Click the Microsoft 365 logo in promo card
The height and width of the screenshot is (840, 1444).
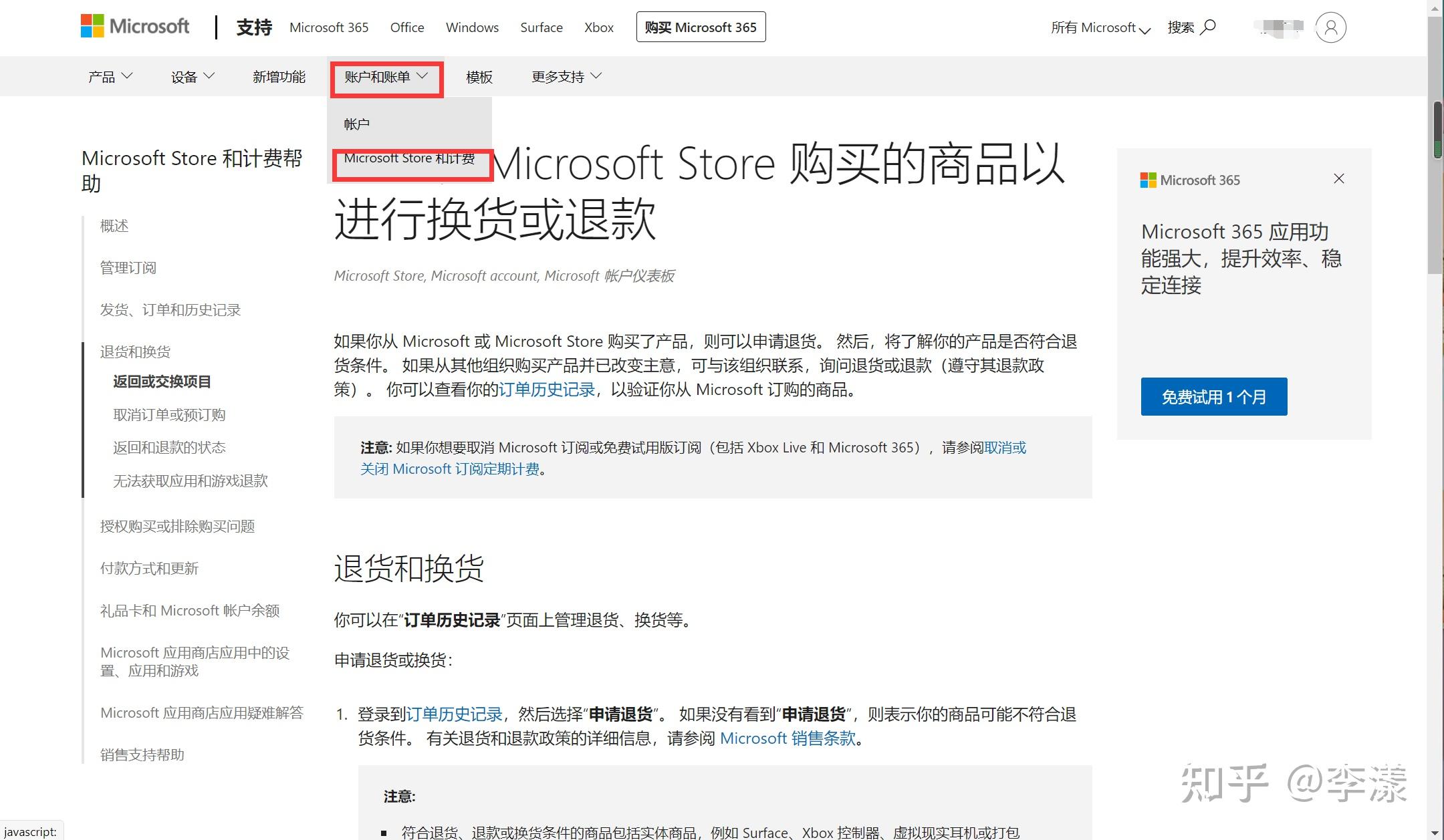click(1190, 180)
